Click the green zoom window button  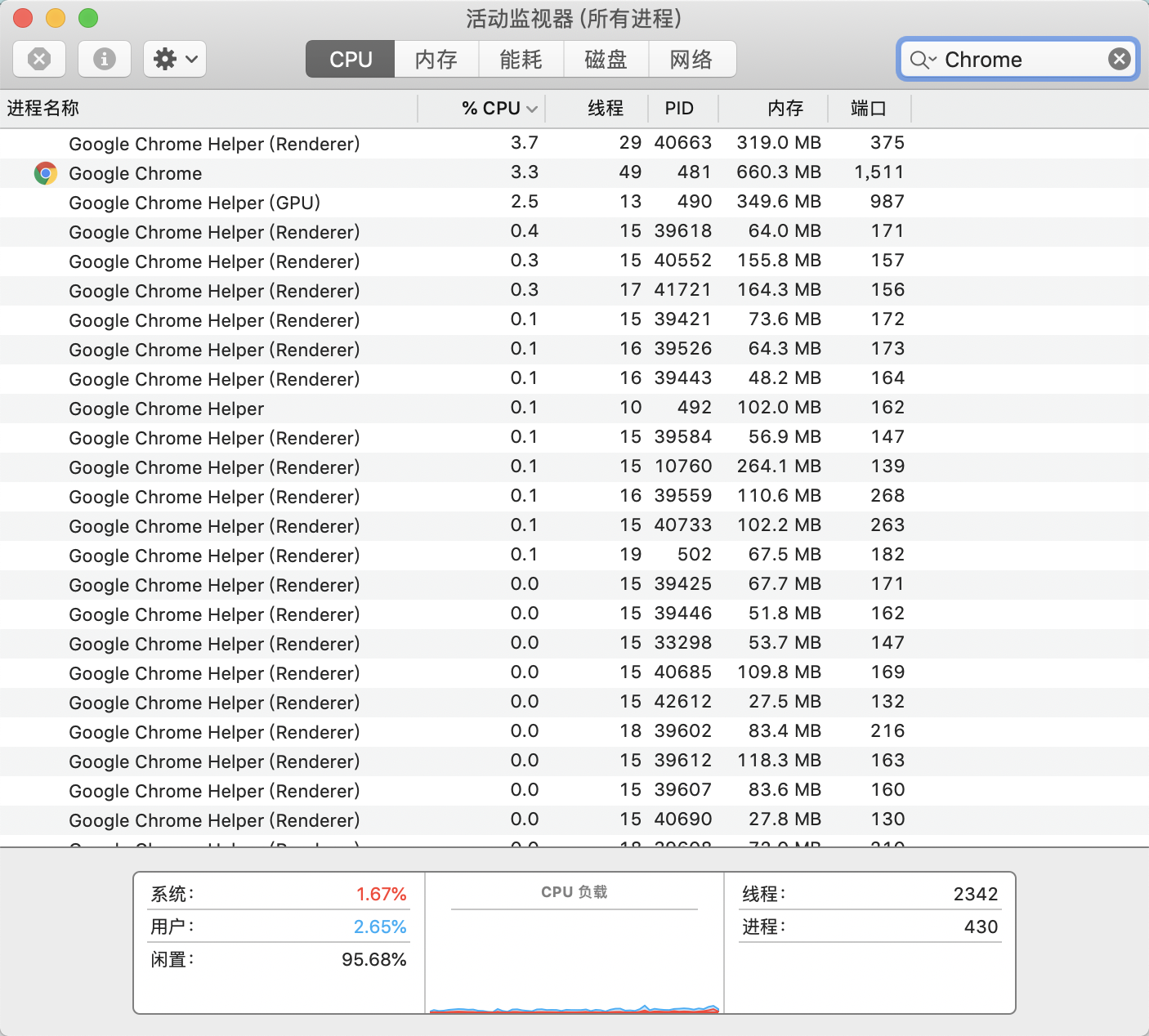[88, 17]
